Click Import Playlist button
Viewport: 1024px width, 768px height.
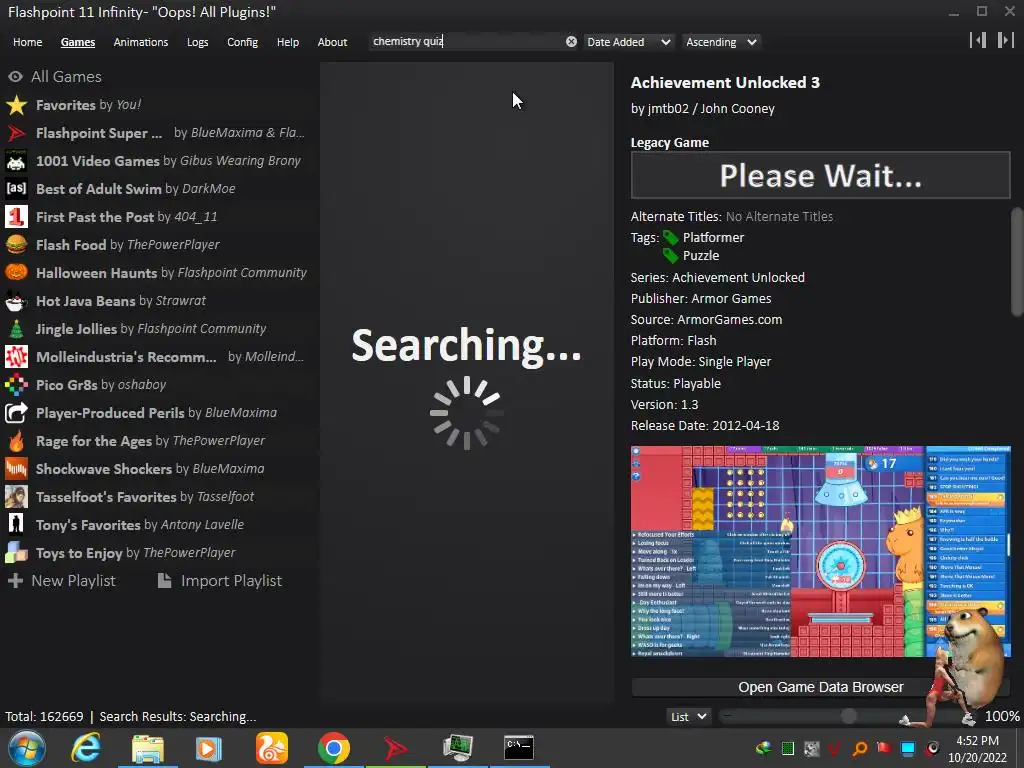220,581
